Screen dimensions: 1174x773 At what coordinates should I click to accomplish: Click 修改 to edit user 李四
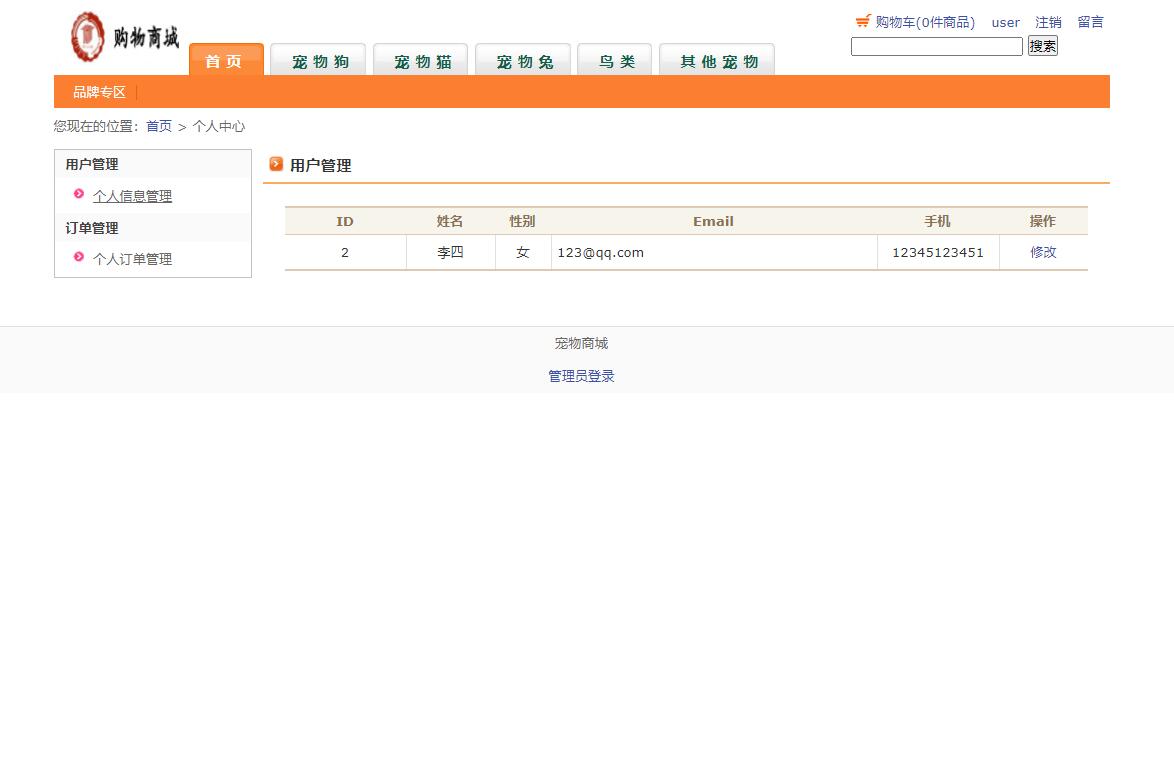pos(1042,252)
